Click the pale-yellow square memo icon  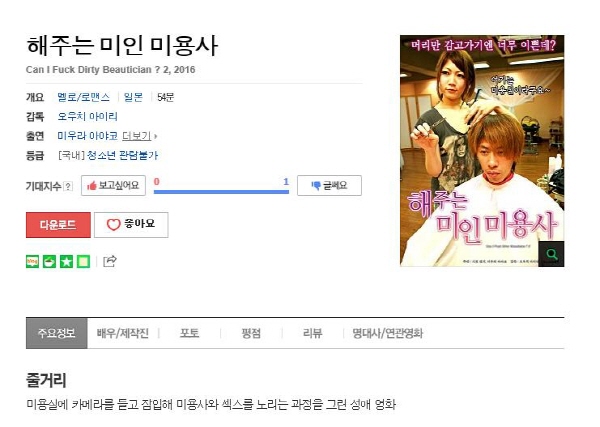pos(83,261)
